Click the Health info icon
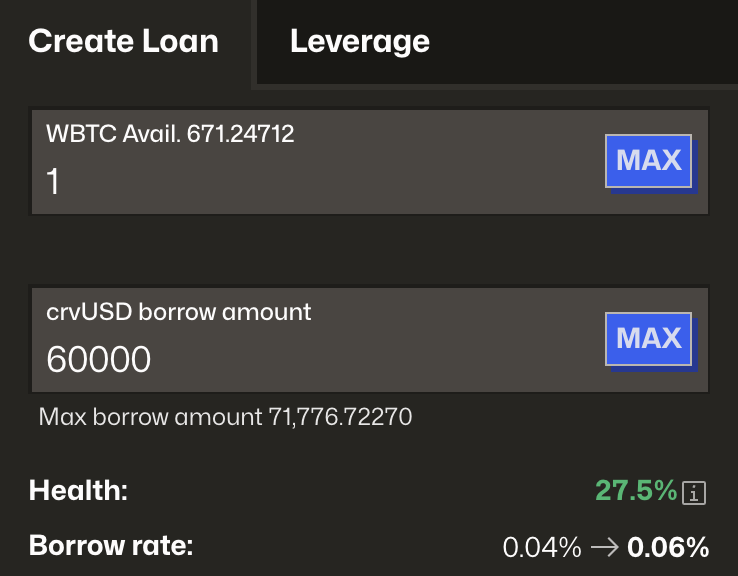738x576 pixels. (x=695, y=492)
